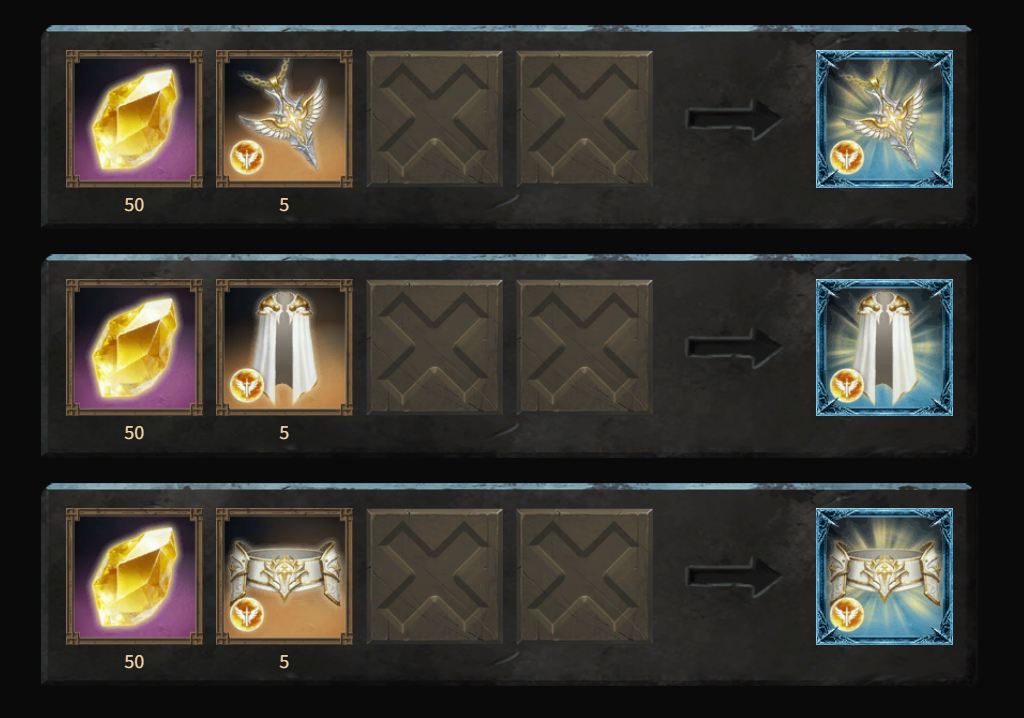
Task: Click the glowing white belt result
Action: (x=884, y=576)
